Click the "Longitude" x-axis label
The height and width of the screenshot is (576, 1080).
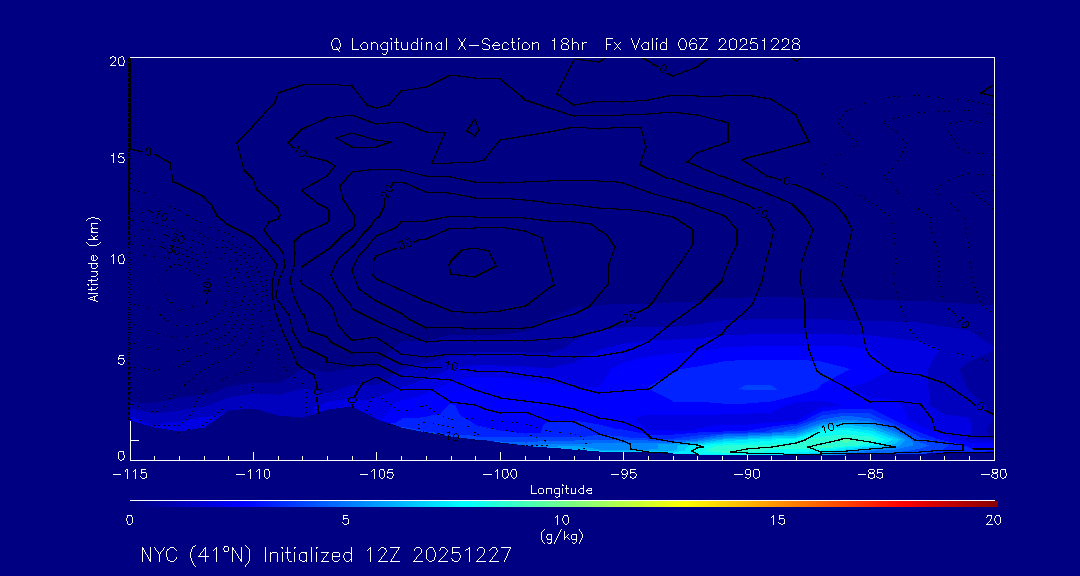point(561,490)
